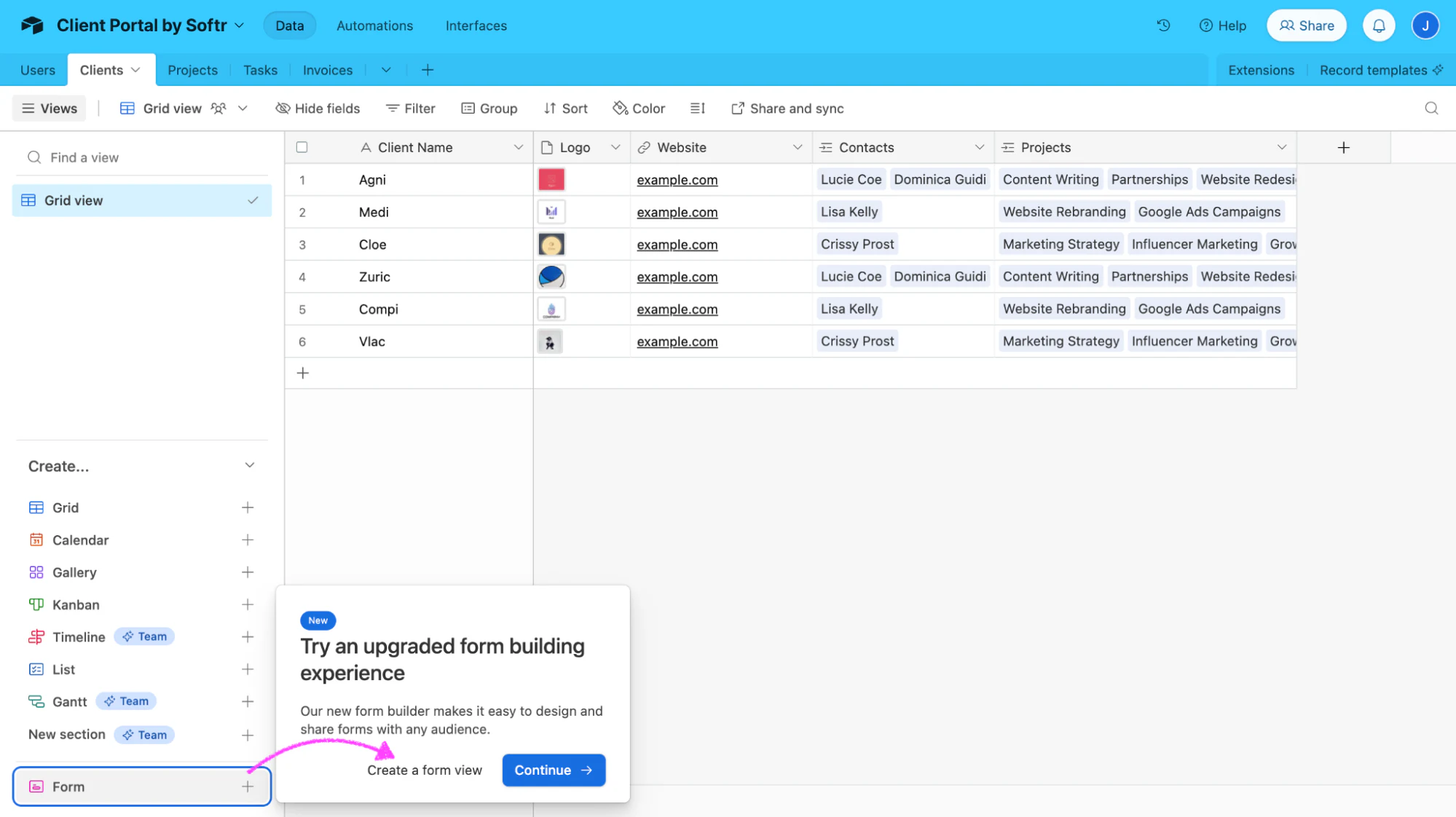
Task: Expand Client Portal by Softr base menu
Action: 239,25
